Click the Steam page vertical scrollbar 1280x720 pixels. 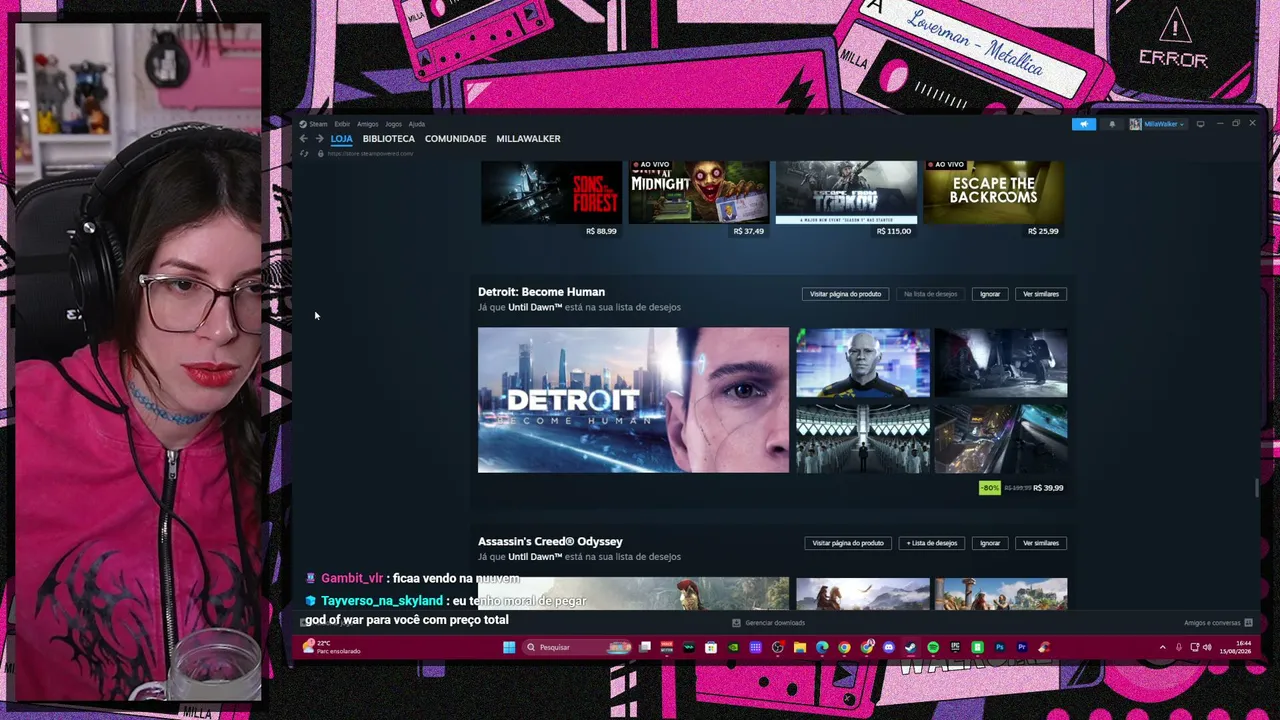[1257, 487]
